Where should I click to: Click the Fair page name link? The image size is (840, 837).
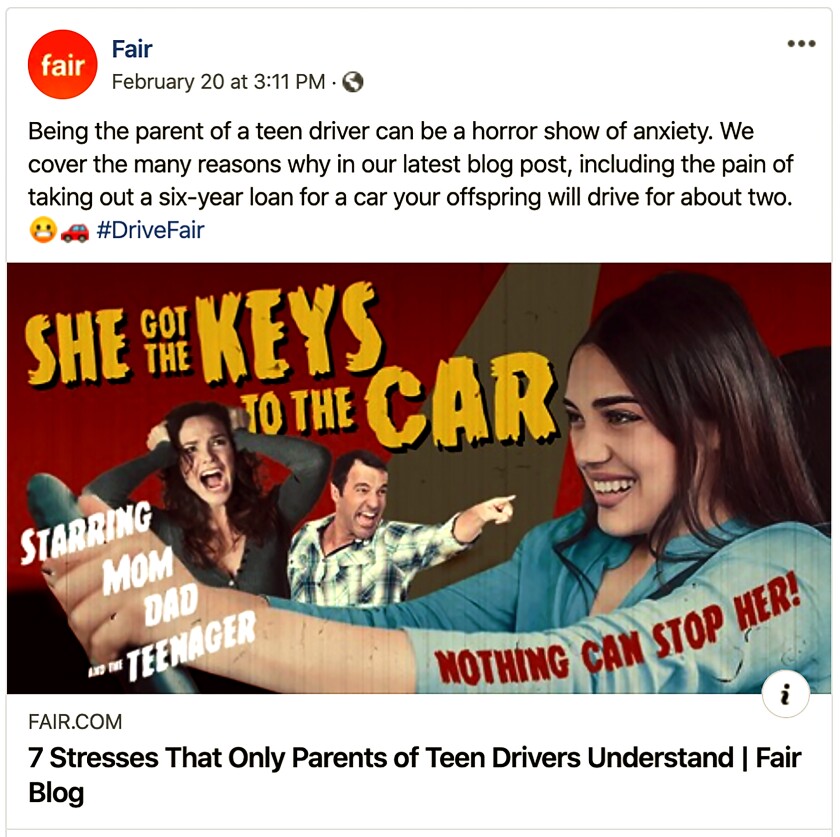click(x=132, y=49)
